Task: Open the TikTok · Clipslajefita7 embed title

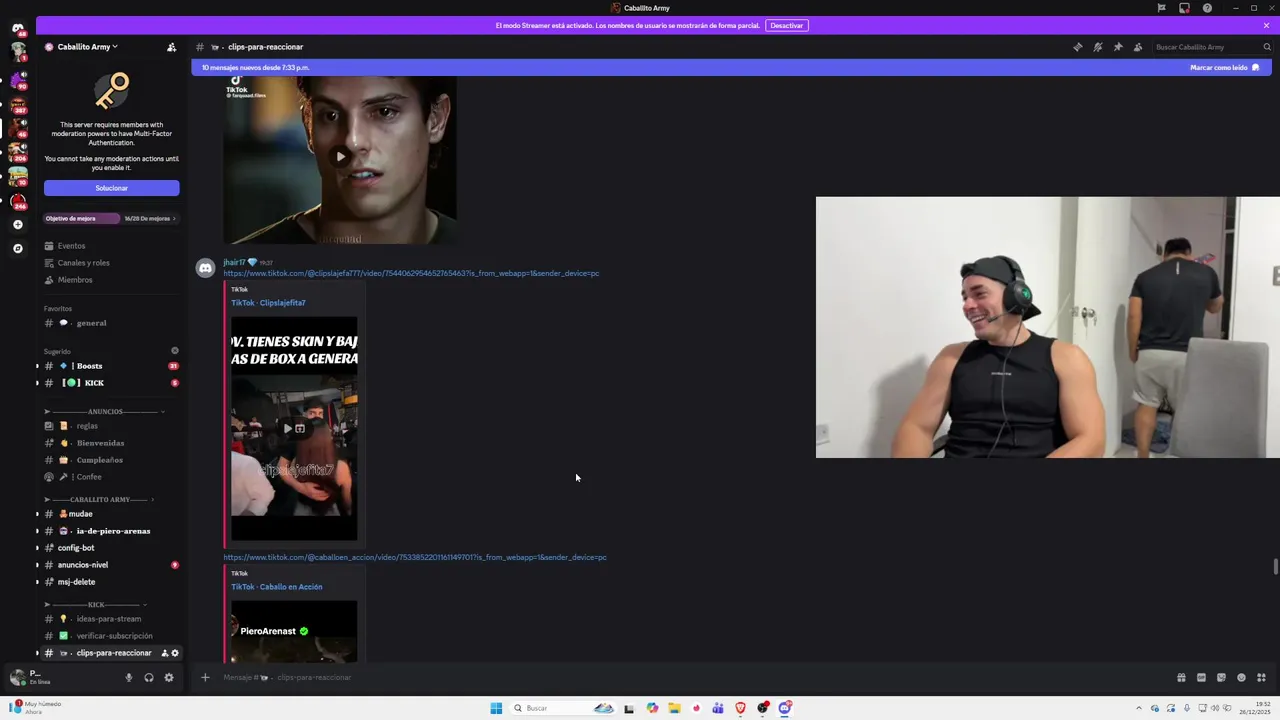Action: click(268, 303)
